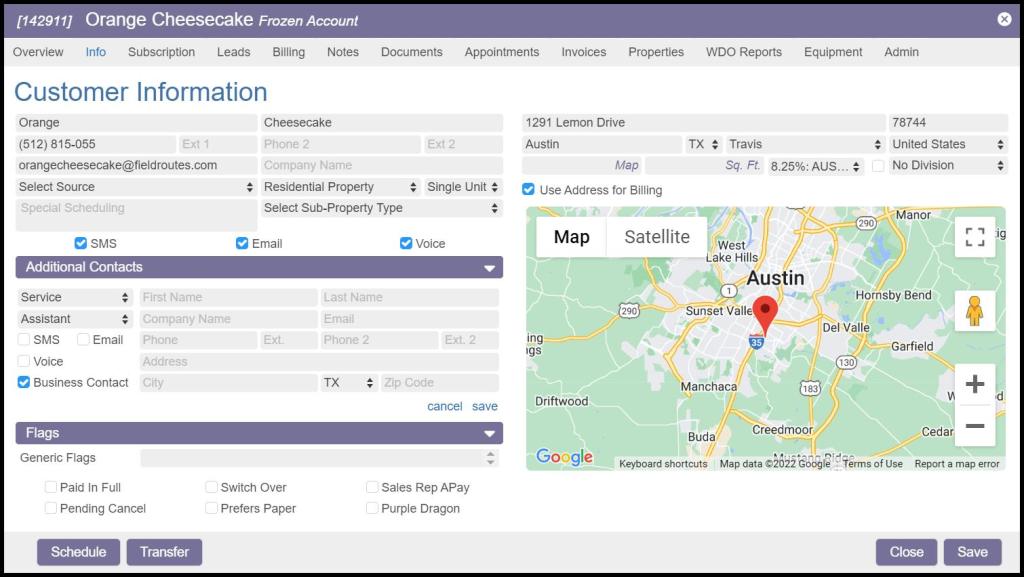Close the customer dialog with X icon
The height and width of the screenshot is (577, 1024).
(x=1004, y=19)
